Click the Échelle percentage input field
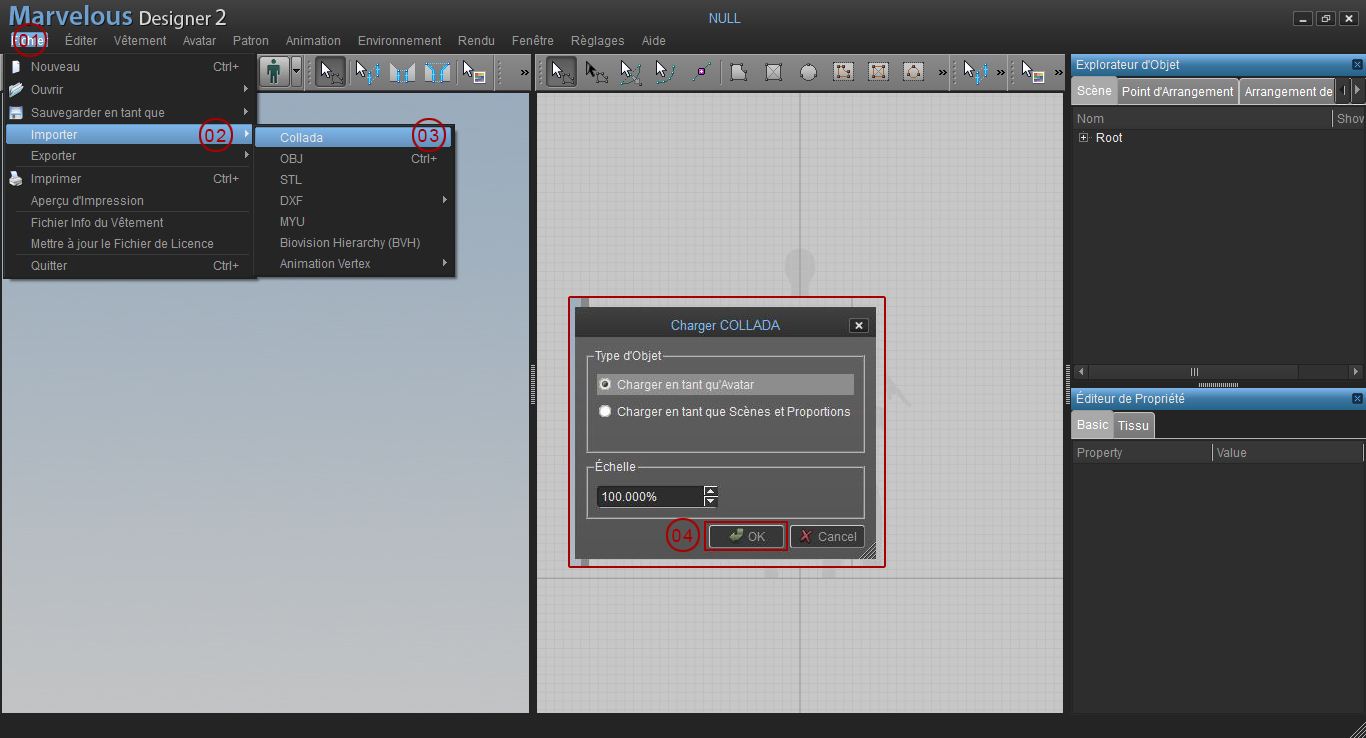This screenshot has width=1366, height=738. (x=650, y=497)
